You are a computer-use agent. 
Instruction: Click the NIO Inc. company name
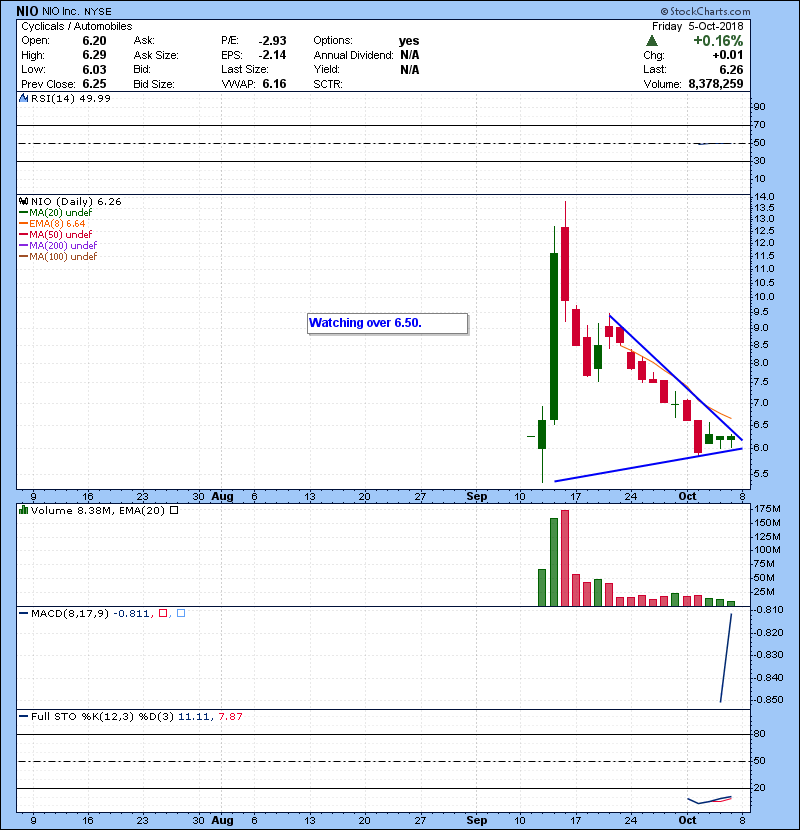(61, 12)
